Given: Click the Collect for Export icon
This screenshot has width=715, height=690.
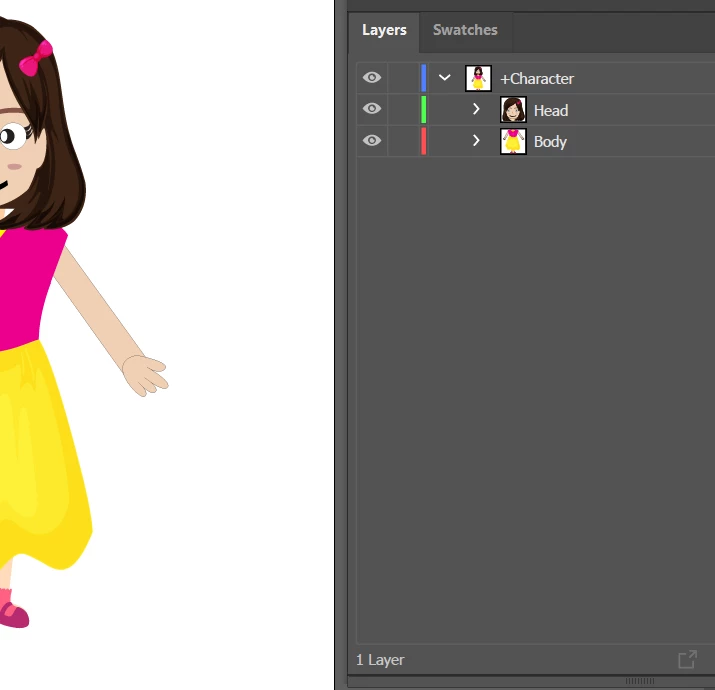Looking at the screenshot, I should pyautogui.click(x=688, y=659).
